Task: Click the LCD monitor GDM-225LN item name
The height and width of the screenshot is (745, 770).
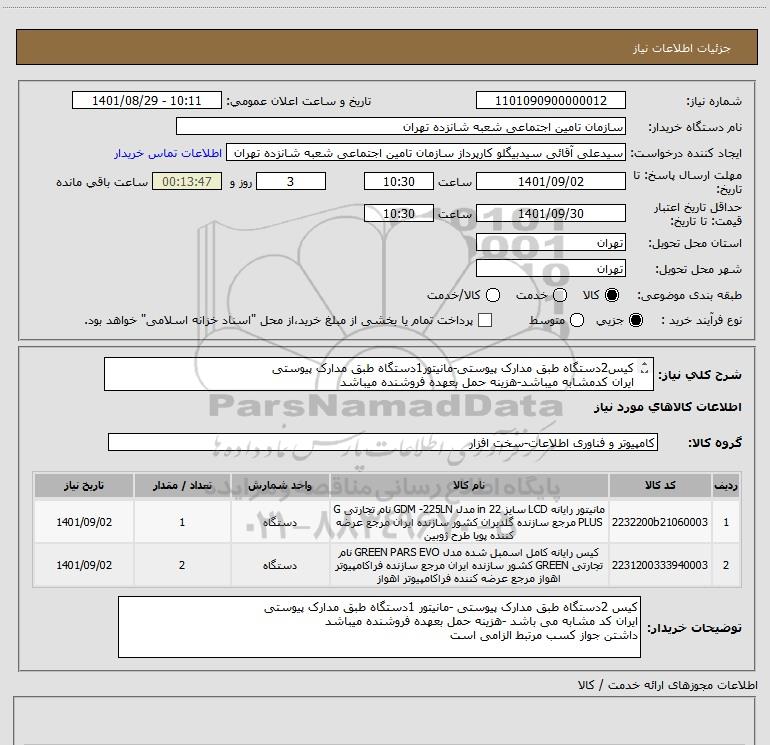Action: coord(469,522)
